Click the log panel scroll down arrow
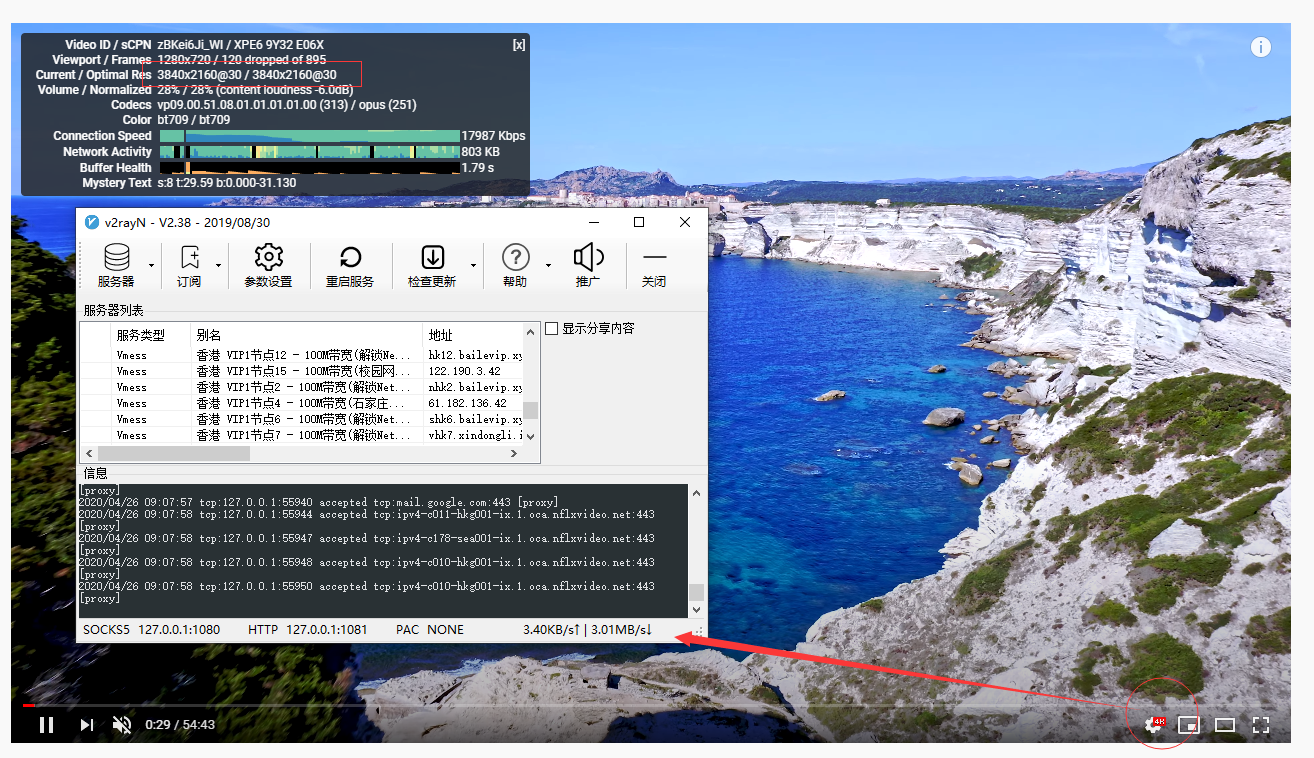 point(697,609)
